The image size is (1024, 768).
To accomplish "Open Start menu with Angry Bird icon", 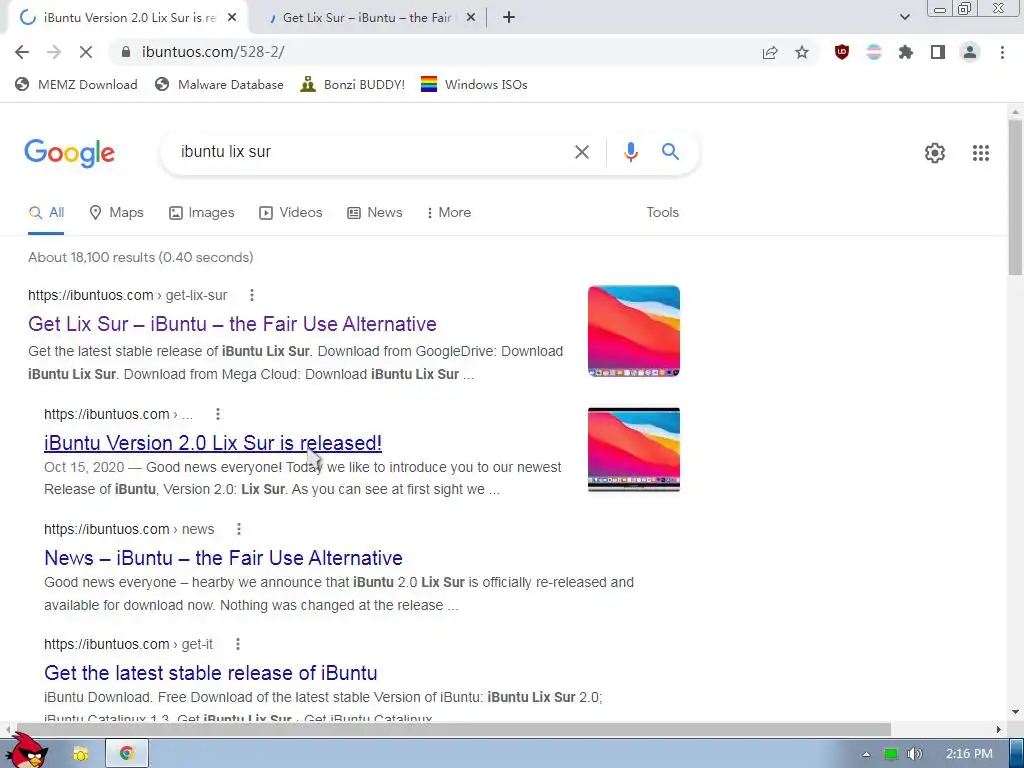I will pos(26,751).
